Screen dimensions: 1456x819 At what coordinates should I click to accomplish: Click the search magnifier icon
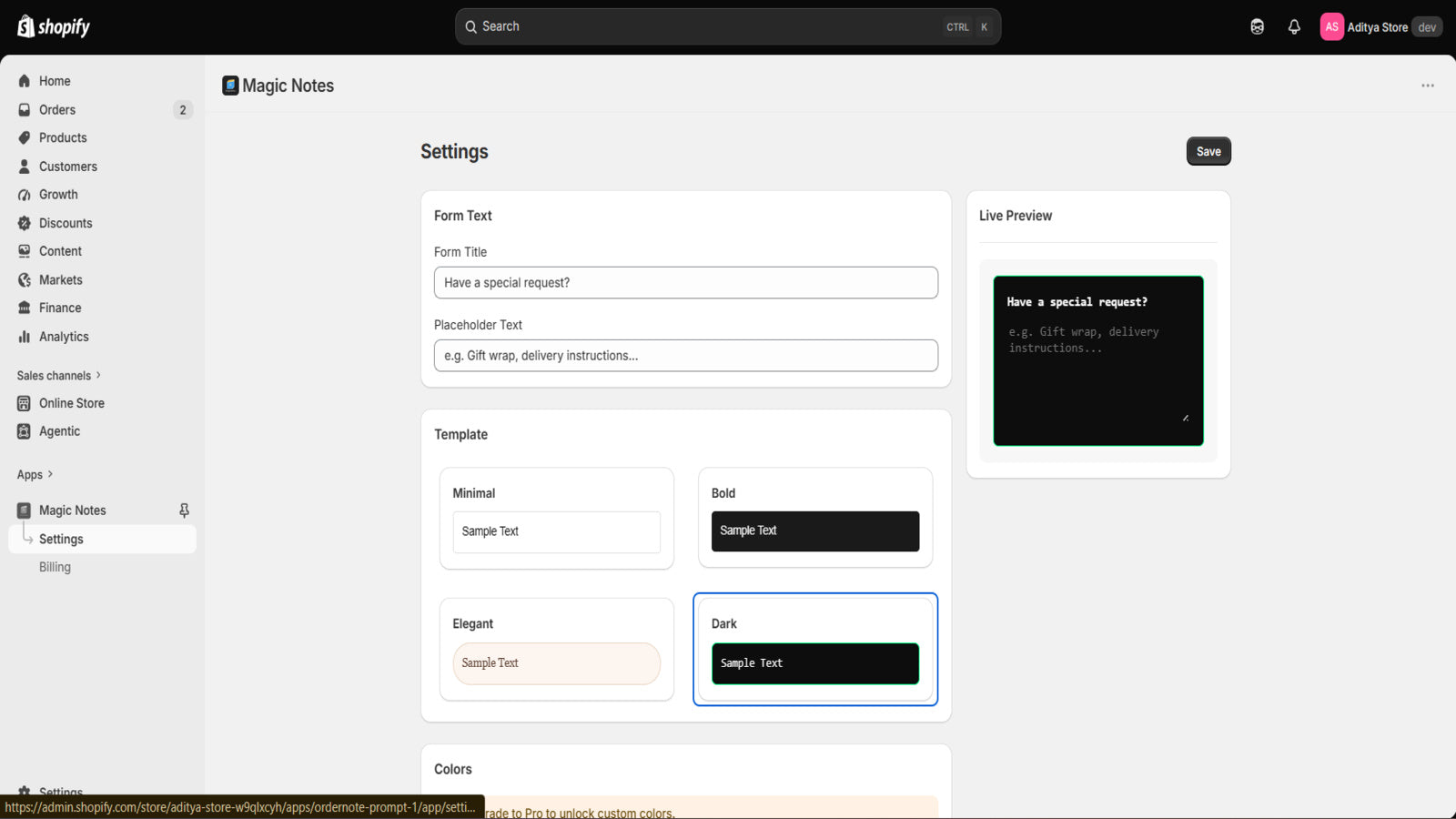471,26
